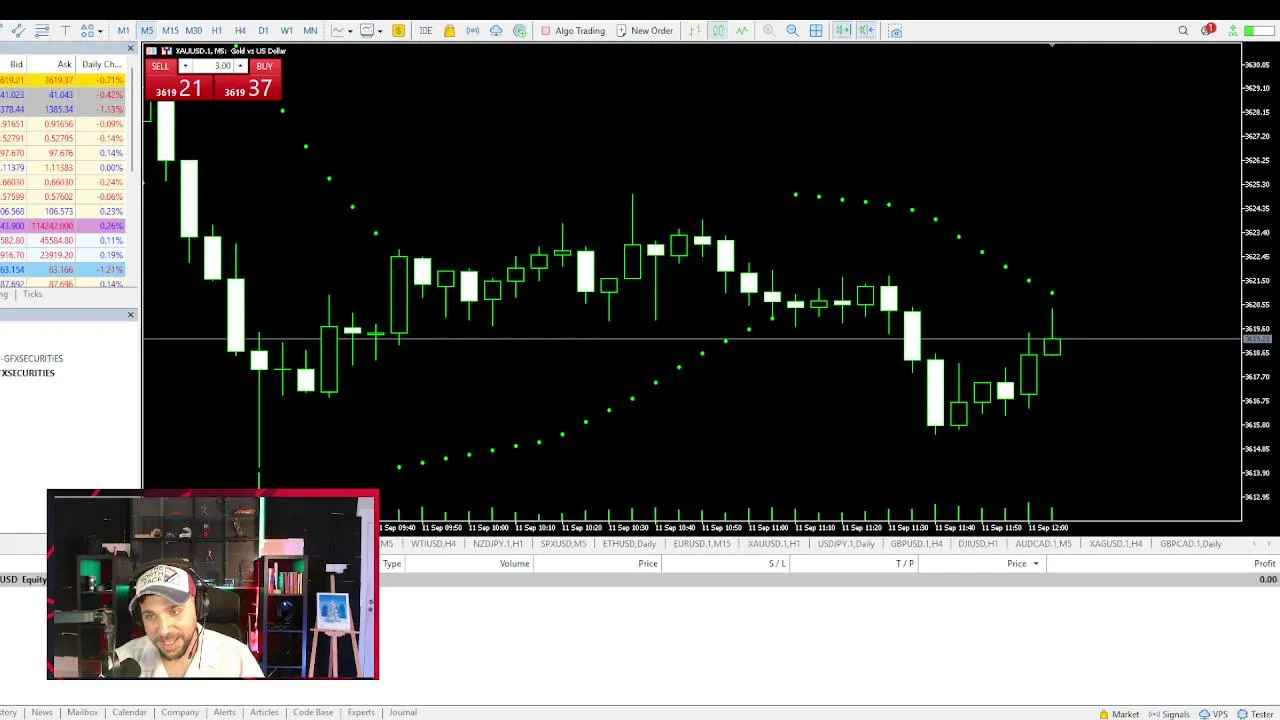This screenshot has width=1280, height=720.
Task: Open Market from the status bar
Action: (x=1119, y=714)
